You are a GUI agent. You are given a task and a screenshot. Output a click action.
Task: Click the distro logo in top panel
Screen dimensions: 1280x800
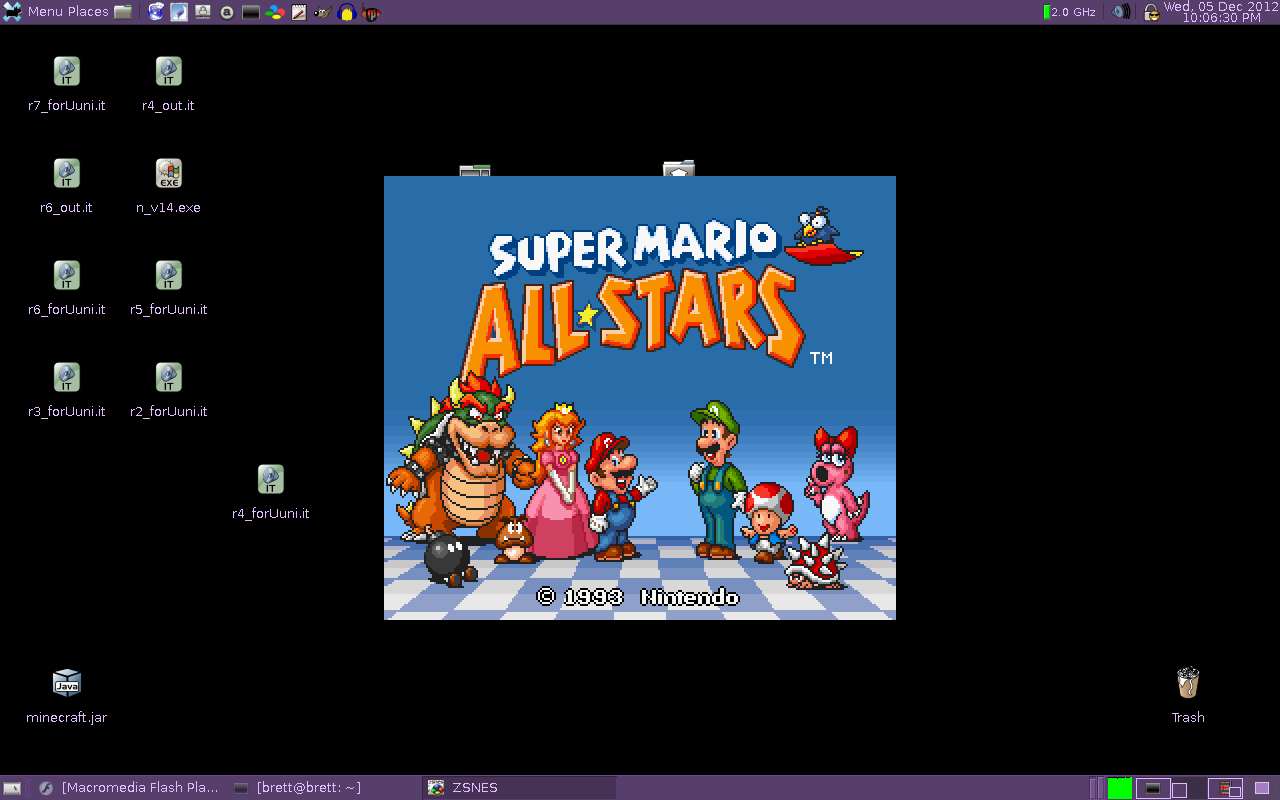12,12
